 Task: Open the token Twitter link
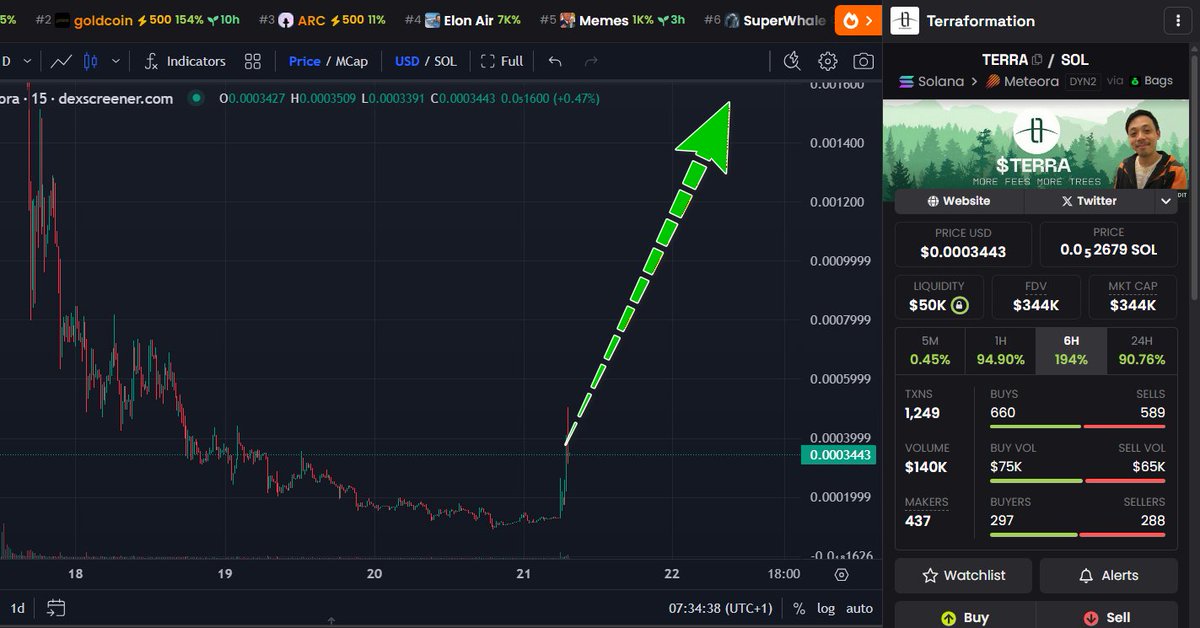point(1089,201)
